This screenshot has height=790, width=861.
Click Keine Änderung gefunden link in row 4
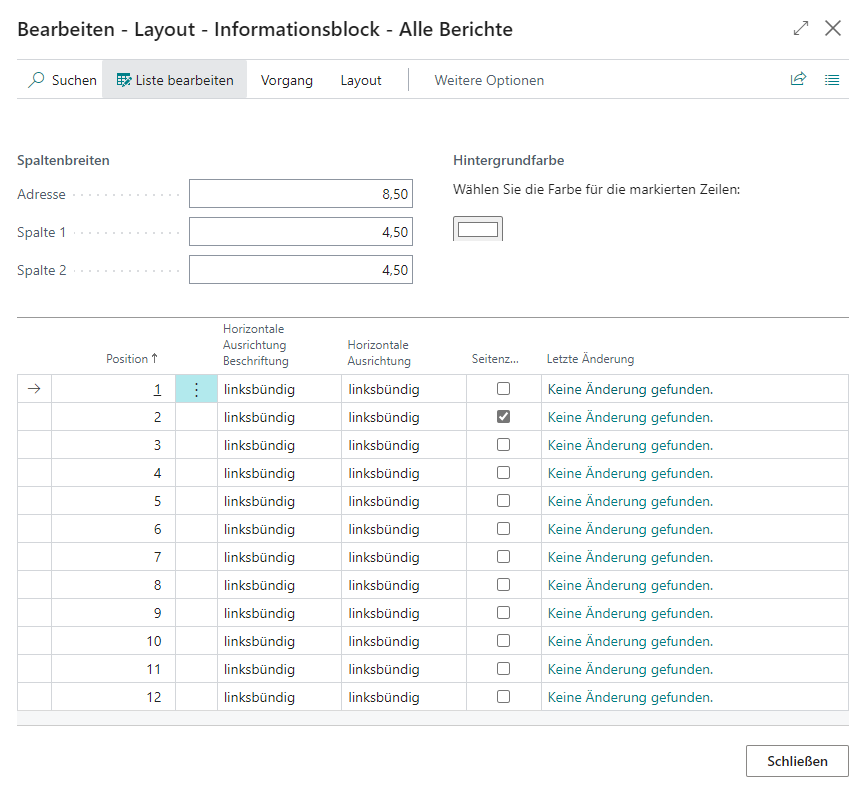(630, 473)
